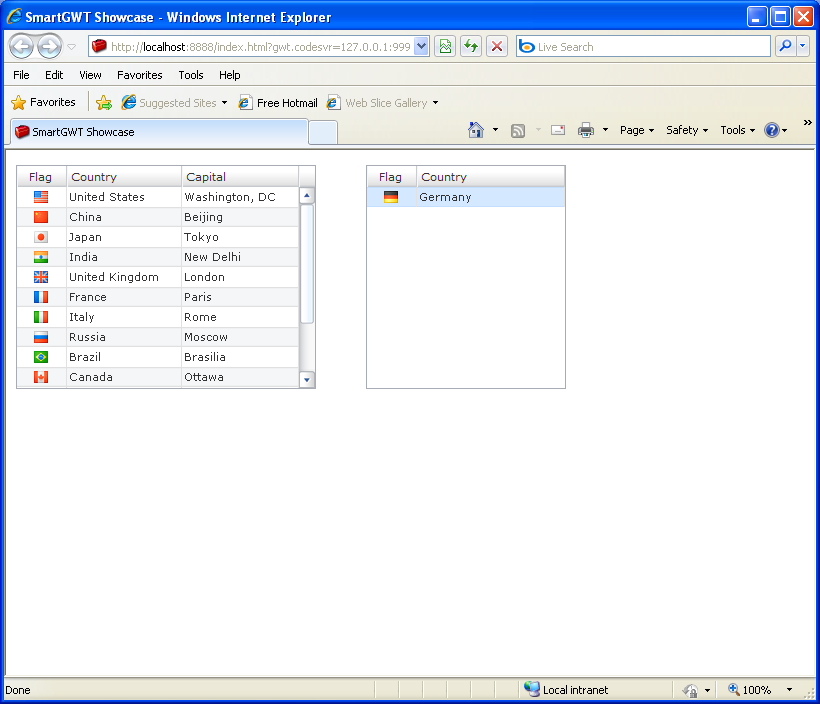Click the Refresh page icon
The height and width of the screenshot is (704, 820).
tap(471, 47)
